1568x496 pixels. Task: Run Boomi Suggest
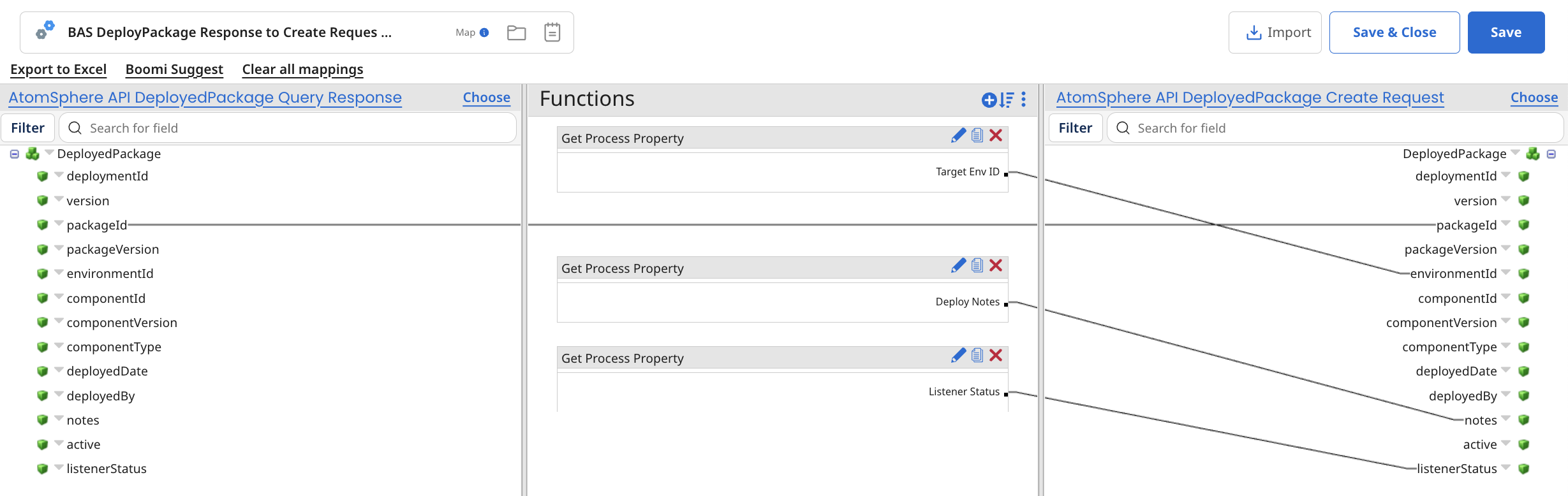point(174,69)
